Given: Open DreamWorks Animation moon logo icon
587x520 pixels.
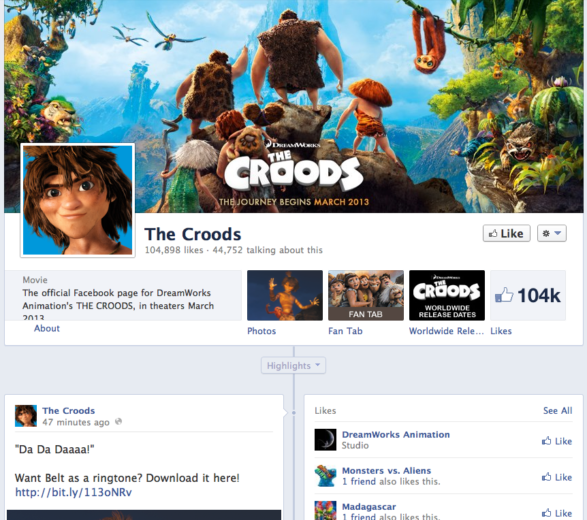Looking at the screenshot, I should click(x=325, y=440).
